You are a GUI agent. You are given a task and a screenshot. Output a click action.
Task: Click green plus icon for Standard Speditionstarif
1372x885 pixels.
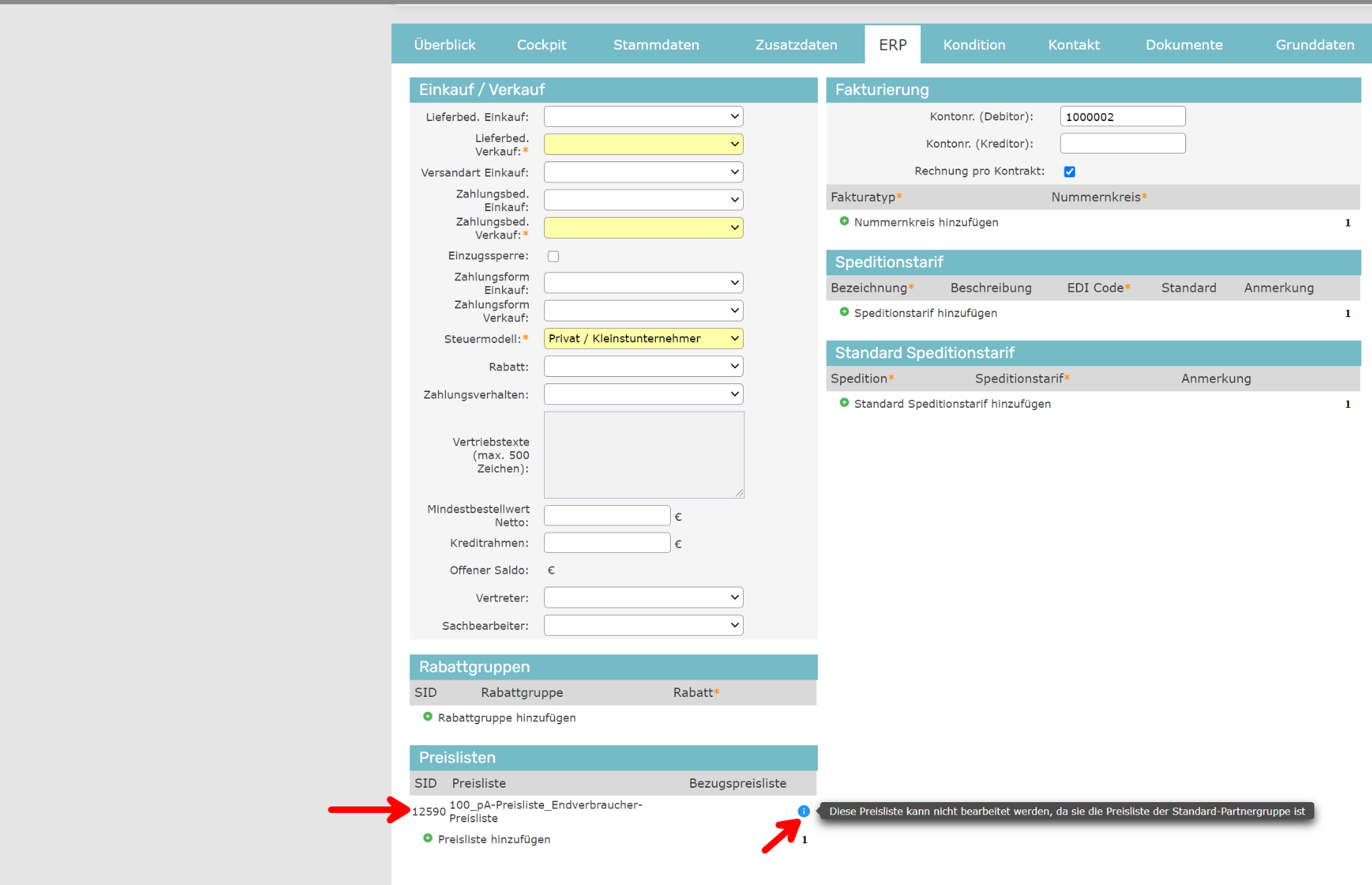845,403
